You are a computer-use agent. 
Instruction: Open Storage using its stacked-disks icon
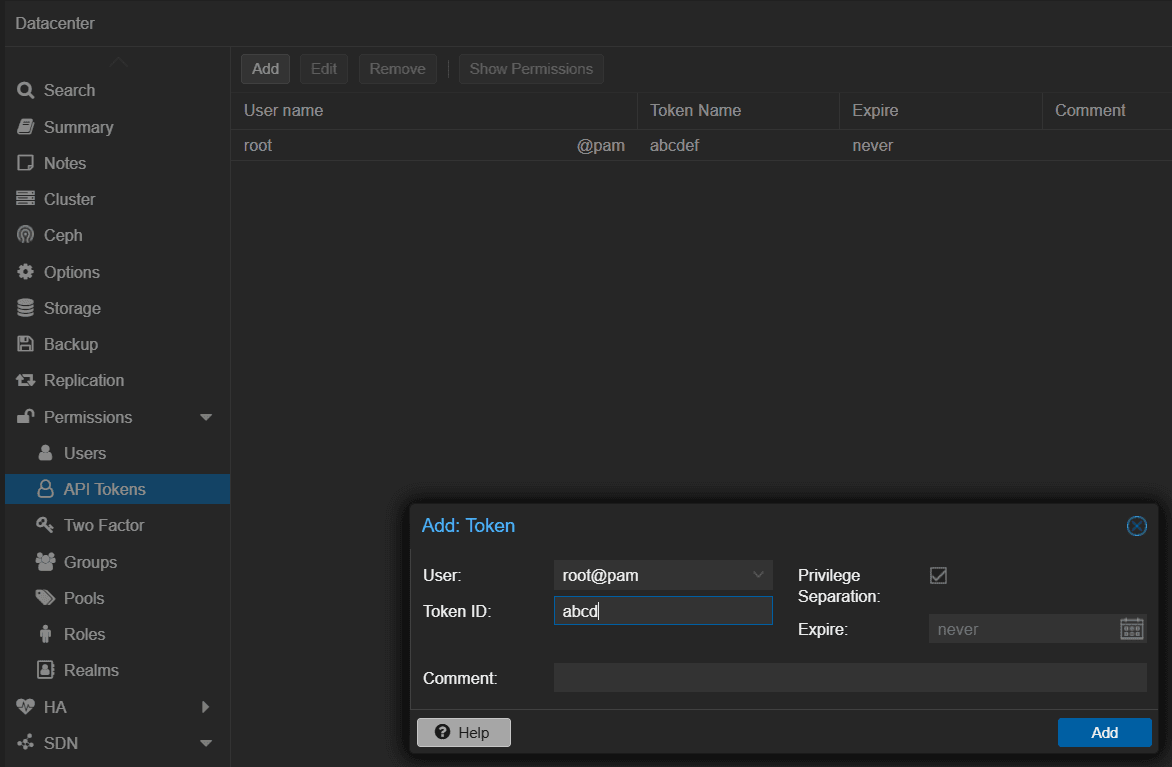click(26, 307)
